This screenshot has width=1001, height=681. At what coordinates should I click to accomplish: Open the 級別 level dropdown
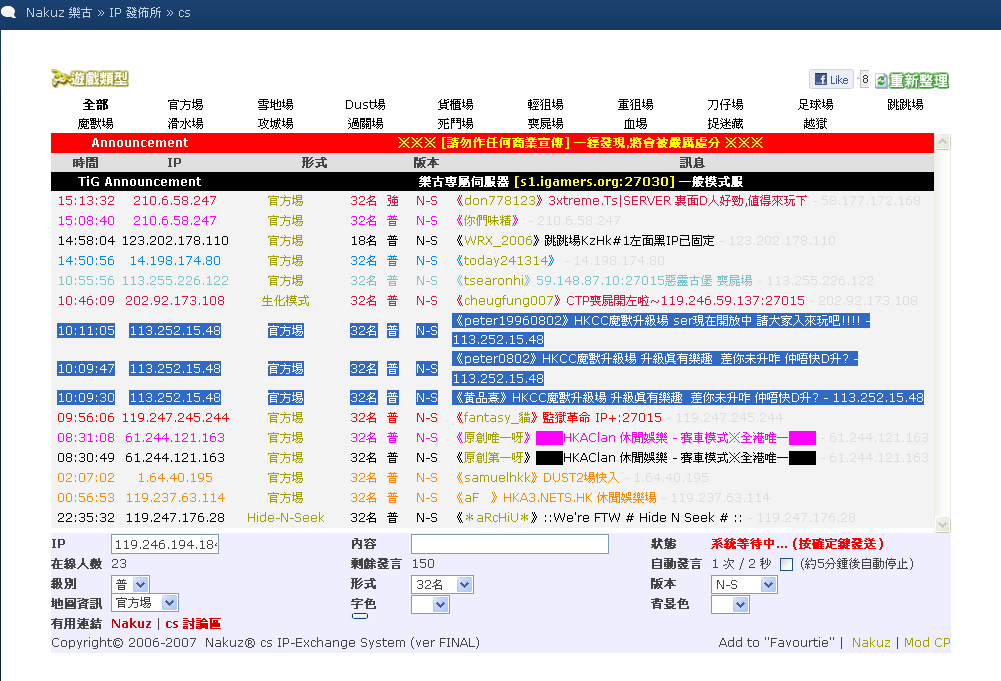tap(130, 584)
